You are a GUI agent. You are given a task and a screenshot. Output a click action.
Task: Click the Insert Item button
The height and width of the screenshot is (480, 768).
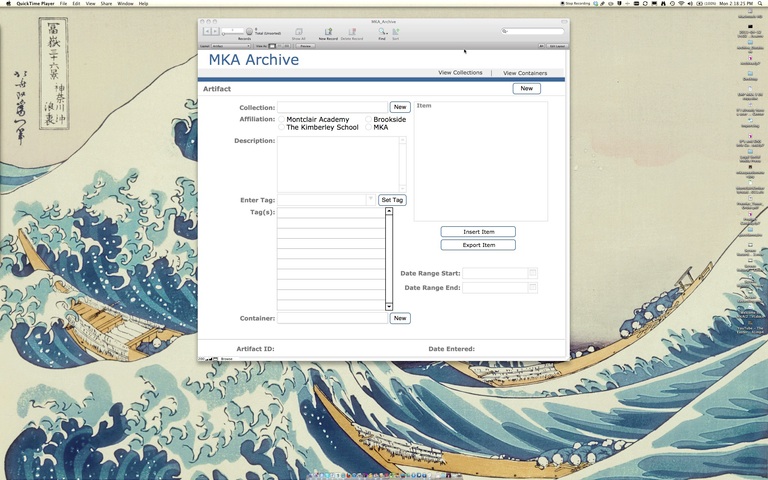point(478,232)
